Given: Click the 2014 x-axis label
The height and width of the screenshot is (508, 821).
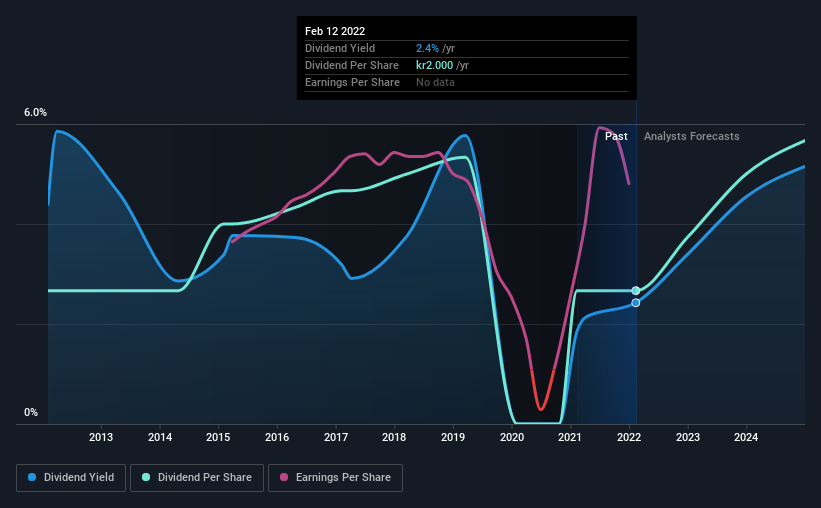Looking at the screenshot, I should pyautogui.click(x=160, y=437).
